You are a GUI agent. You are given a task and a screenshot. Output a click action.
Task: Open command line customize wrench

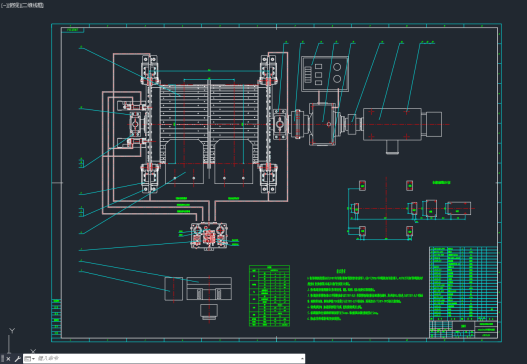point(18,359)
